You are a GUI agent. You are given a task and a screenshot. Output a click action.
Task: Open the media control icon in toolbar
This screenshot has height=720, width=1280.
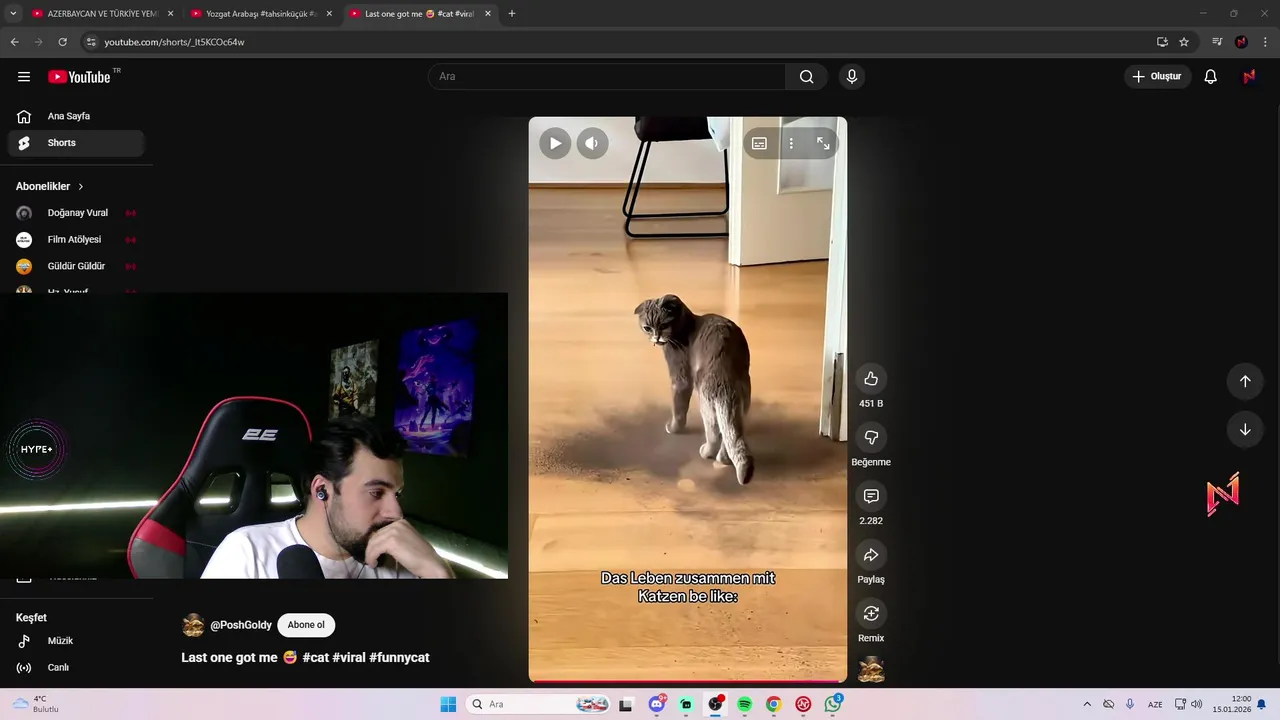(1217, 42)
